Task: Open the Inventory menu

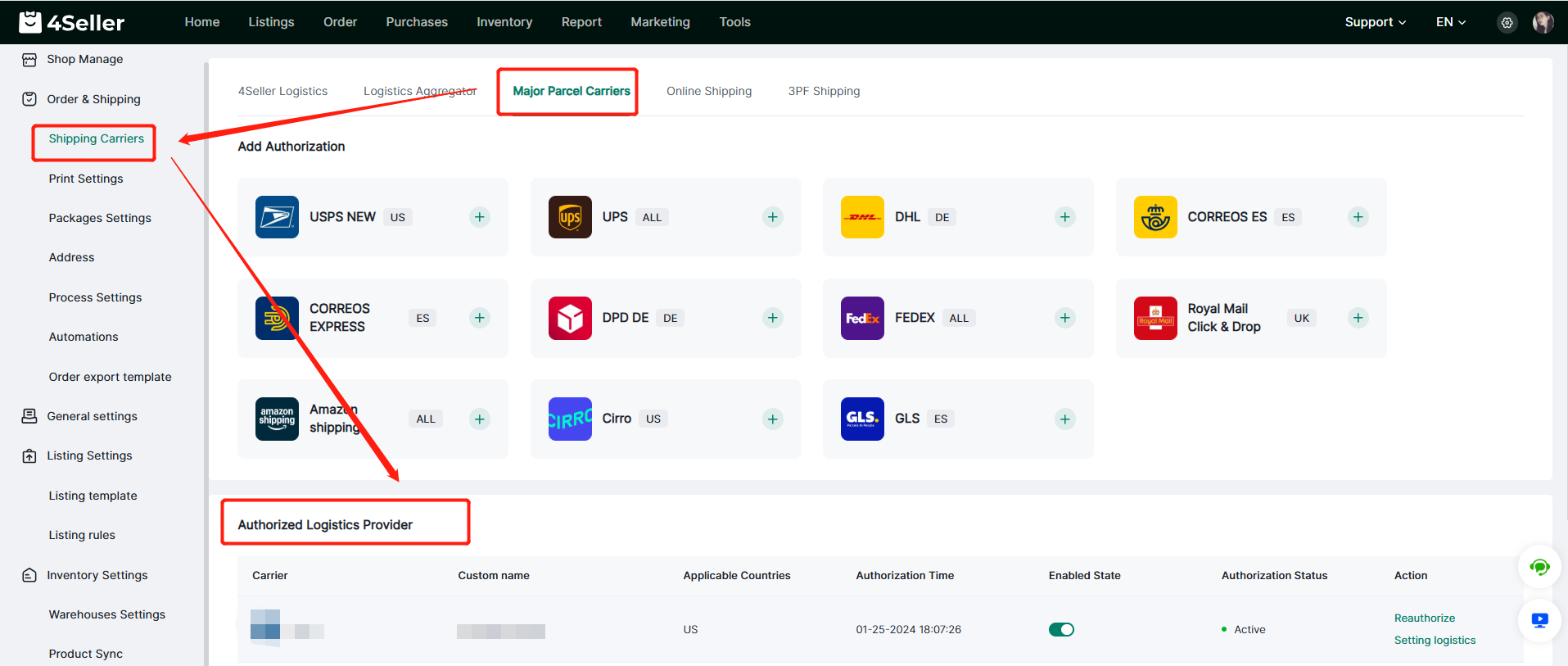Action: [504, 22]
